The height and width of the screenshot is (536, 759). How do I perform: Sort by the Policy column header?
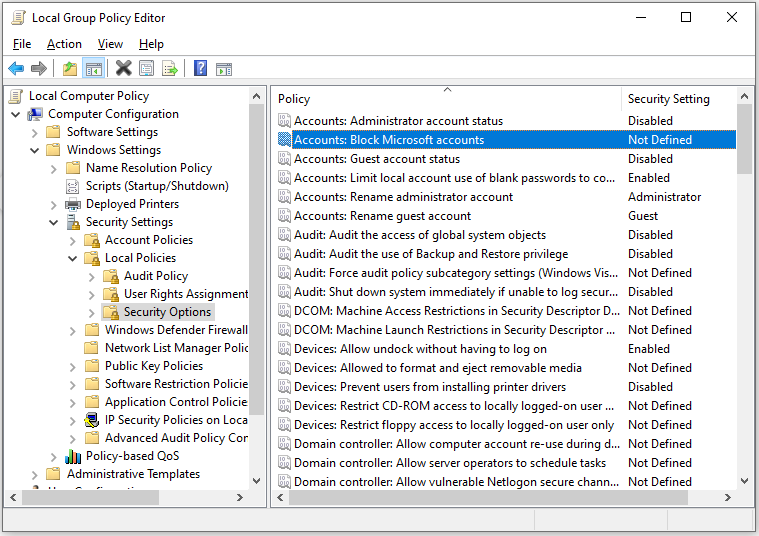coord(447,99)
